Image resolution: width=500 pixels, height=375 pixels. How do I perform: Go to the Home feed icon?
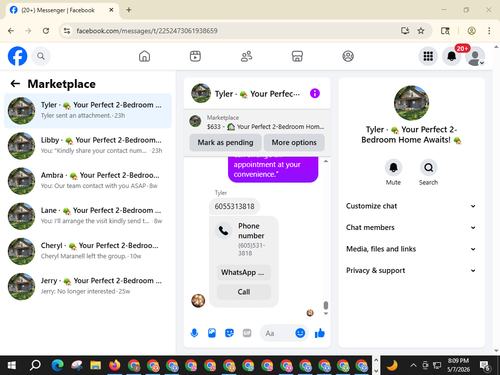point(144,56)
